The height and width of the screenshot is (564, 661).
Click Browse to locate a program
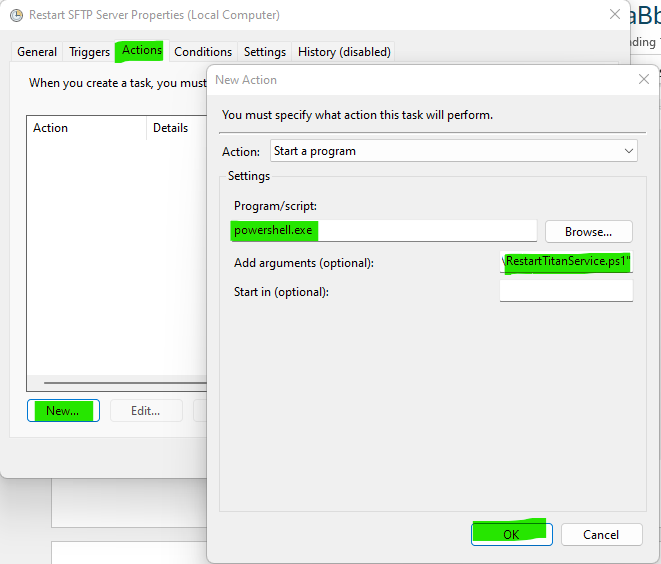coord(588,232)
